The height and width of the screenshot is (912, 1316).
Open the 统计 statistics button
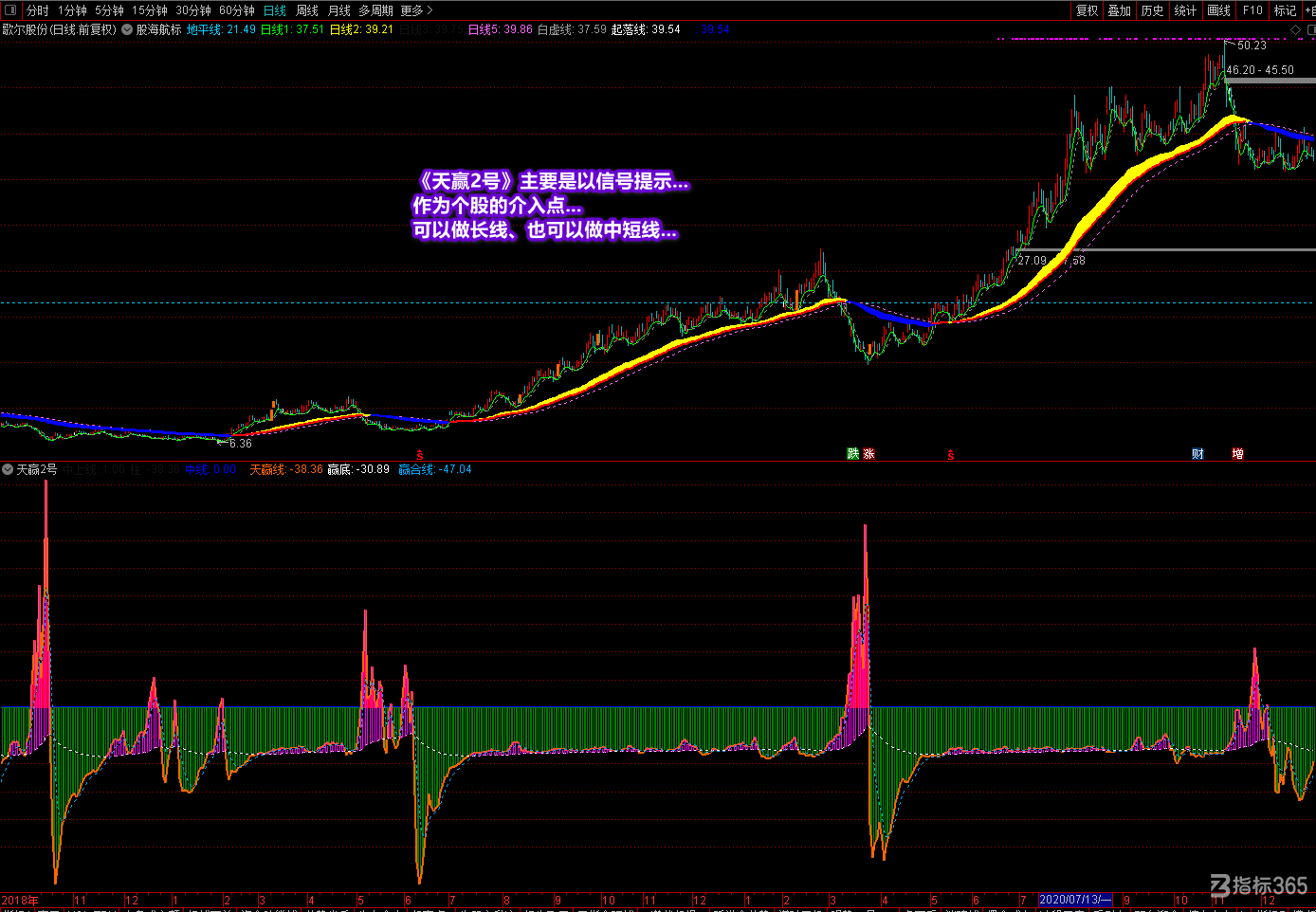(1185, 10)
